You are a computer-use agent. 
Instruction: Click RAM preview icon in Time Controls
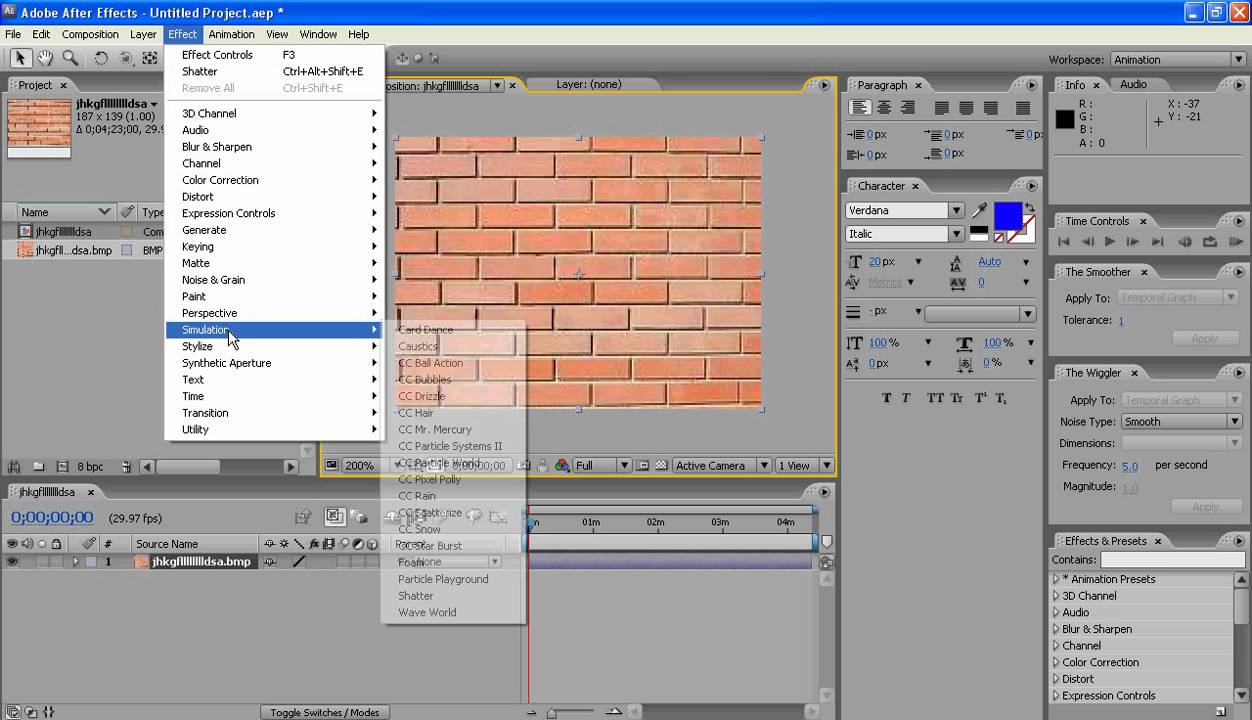(1236, 242)
